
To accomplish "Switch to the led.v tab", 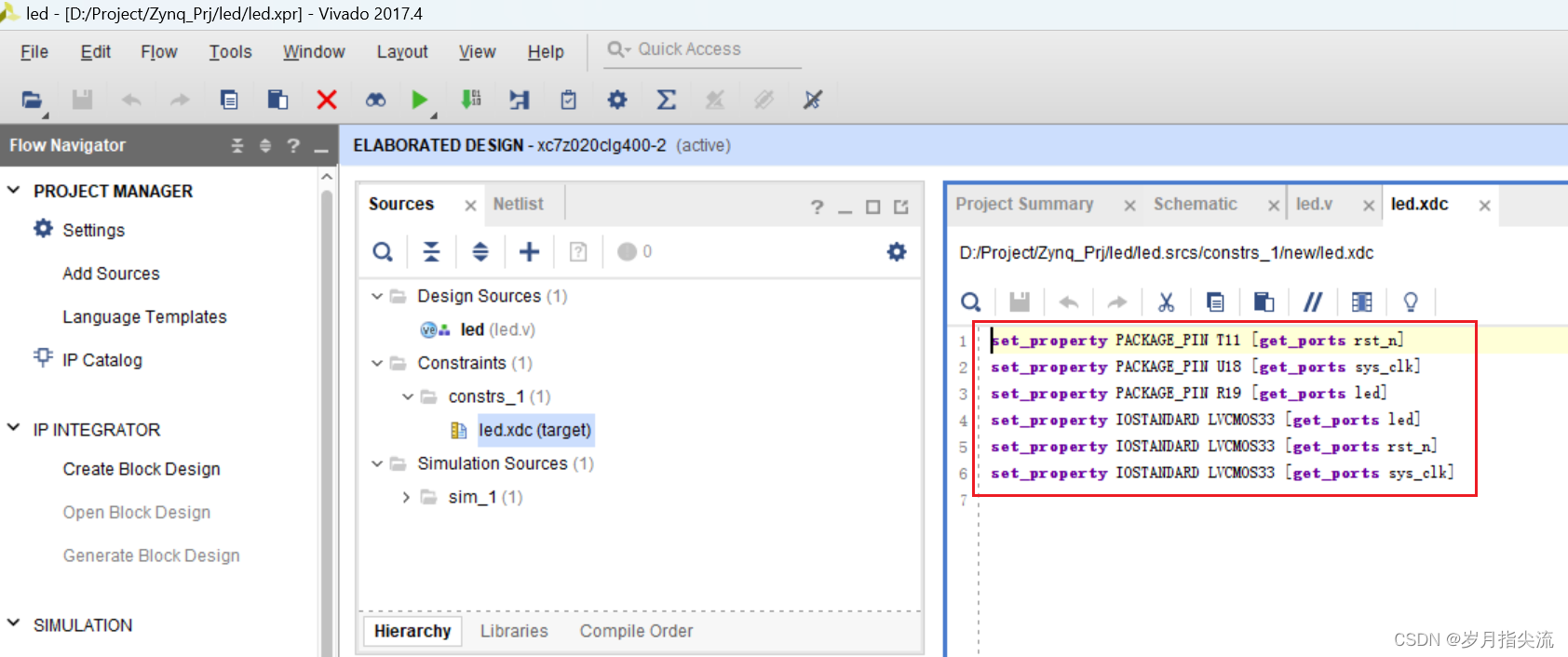I will point(1315,204).
